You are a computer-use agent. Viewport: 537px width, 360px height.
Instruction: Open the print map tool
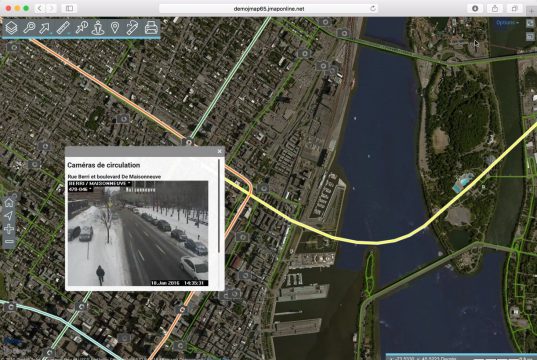click(151, 27)
